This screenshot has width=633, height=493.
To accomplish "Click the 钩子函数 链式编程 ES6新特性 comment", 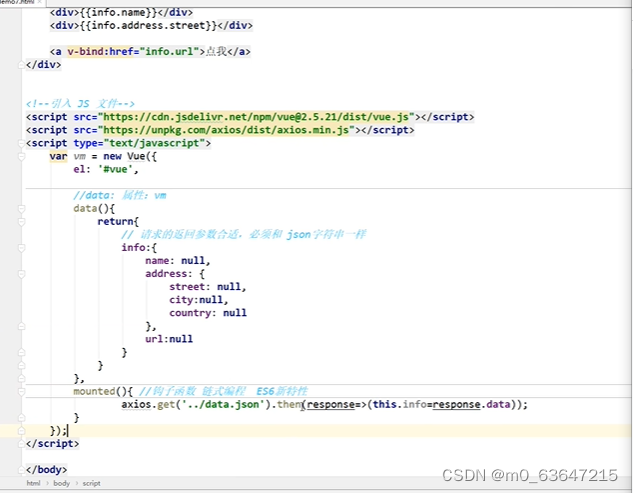I will (x=223, y=391).
